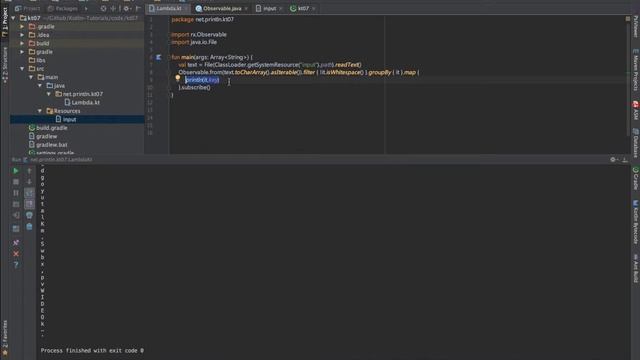The width and height of the screenshot is (640, 360).
Task: Expand the gradle folder below build
Action: (x=22, y=52)
